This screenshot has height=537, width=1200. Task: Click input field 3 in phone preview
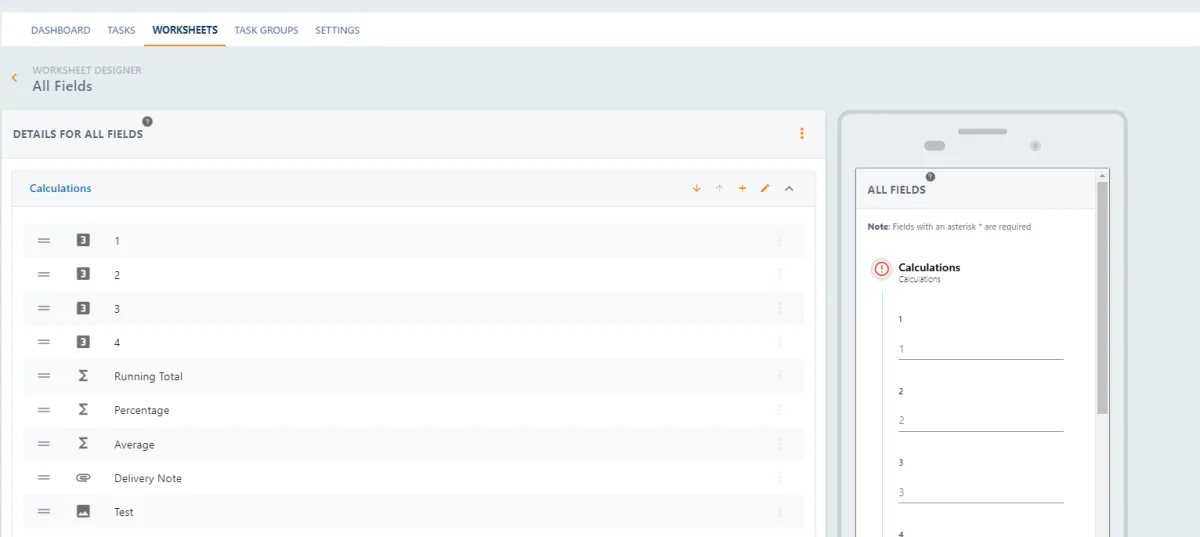point(980,492)
